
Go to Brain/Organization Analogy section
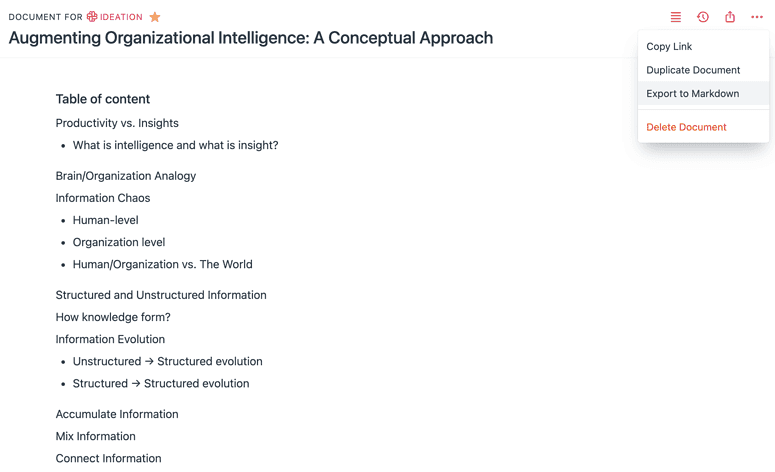126,176
